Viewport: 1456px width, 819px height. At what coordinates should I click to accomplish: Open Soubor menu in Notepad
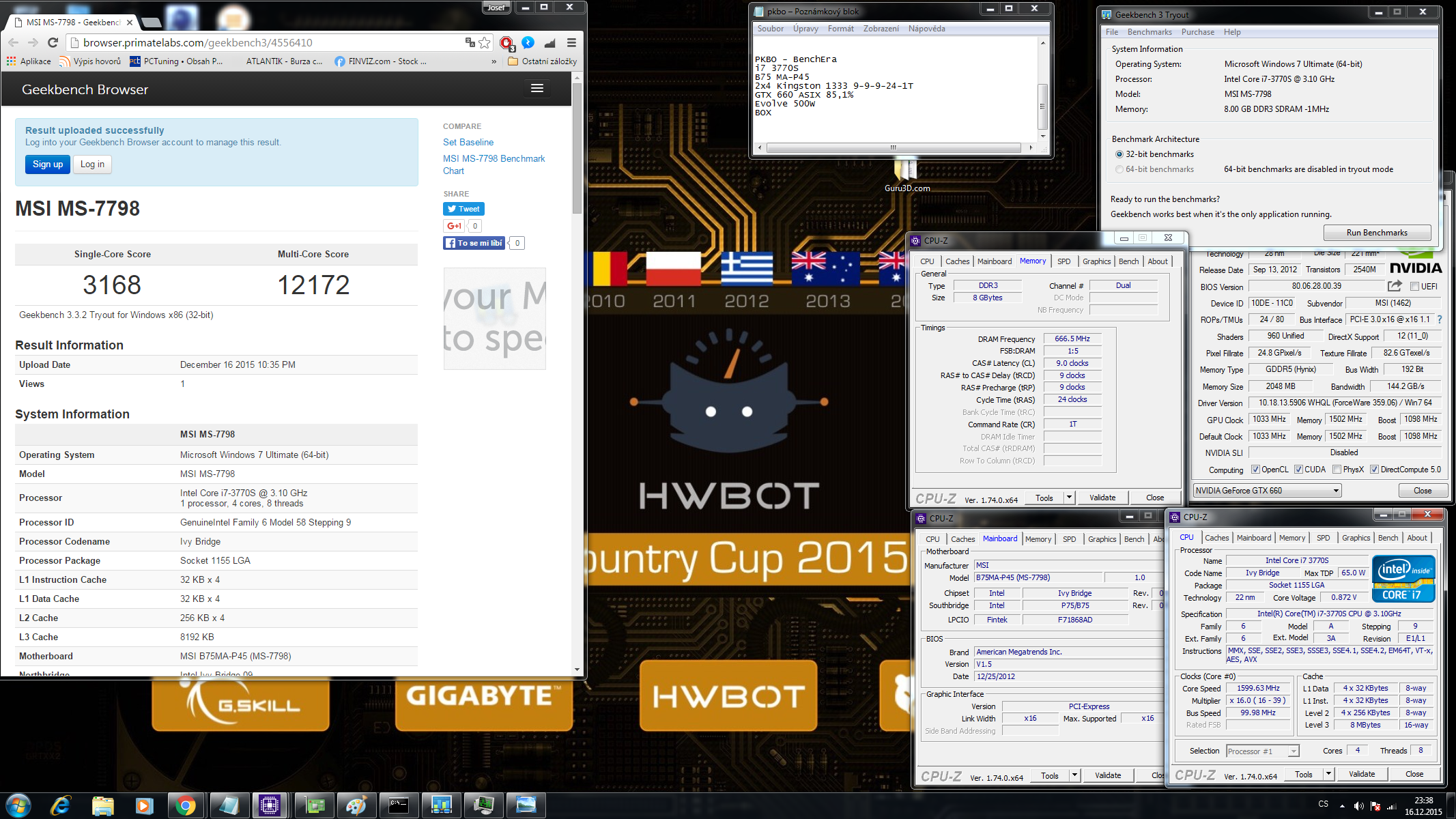tap(770, 29)
